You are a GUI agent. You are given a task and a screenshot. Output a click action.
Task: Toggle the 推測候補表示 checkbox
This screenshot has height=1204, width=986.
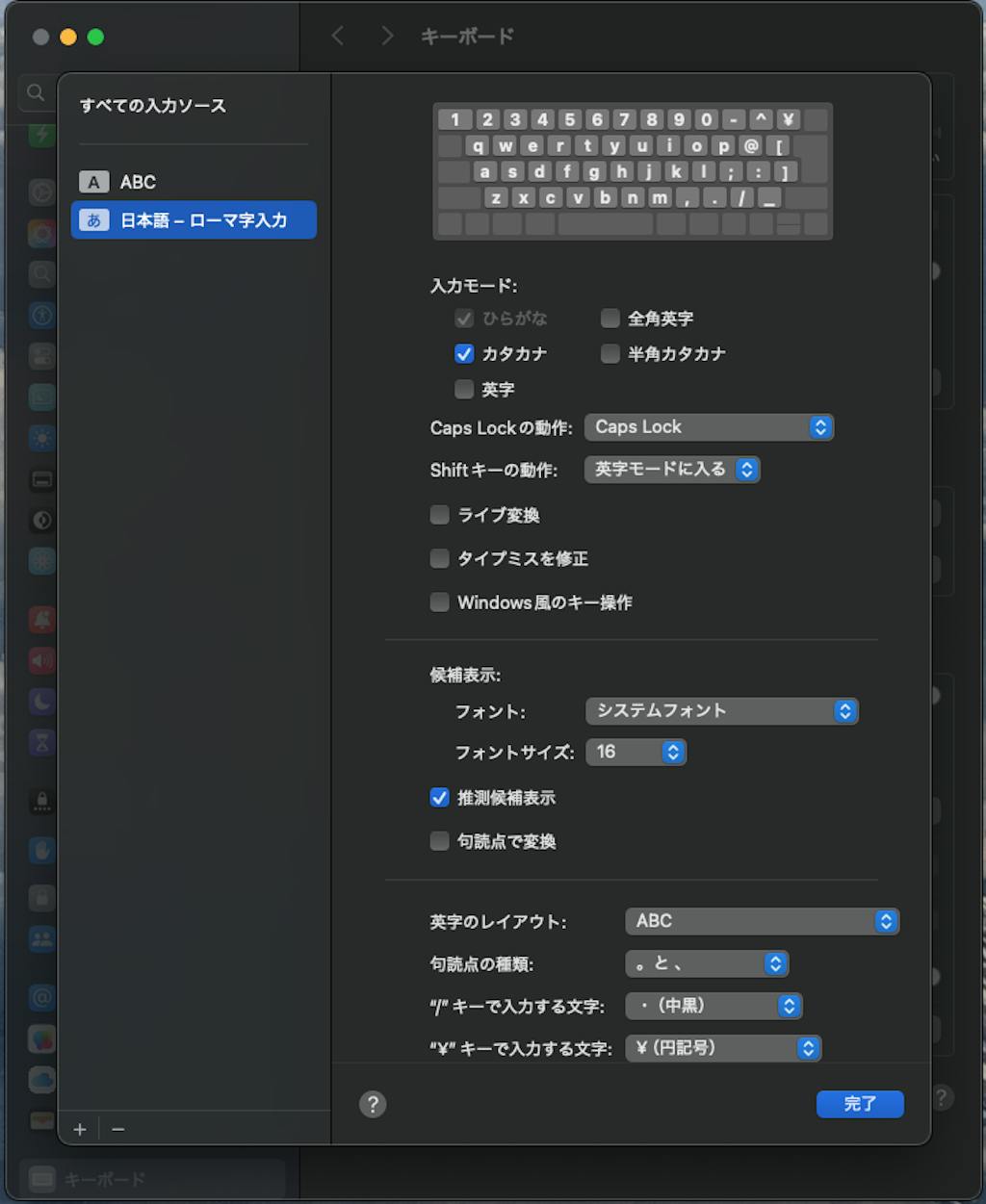pos(440,798)
